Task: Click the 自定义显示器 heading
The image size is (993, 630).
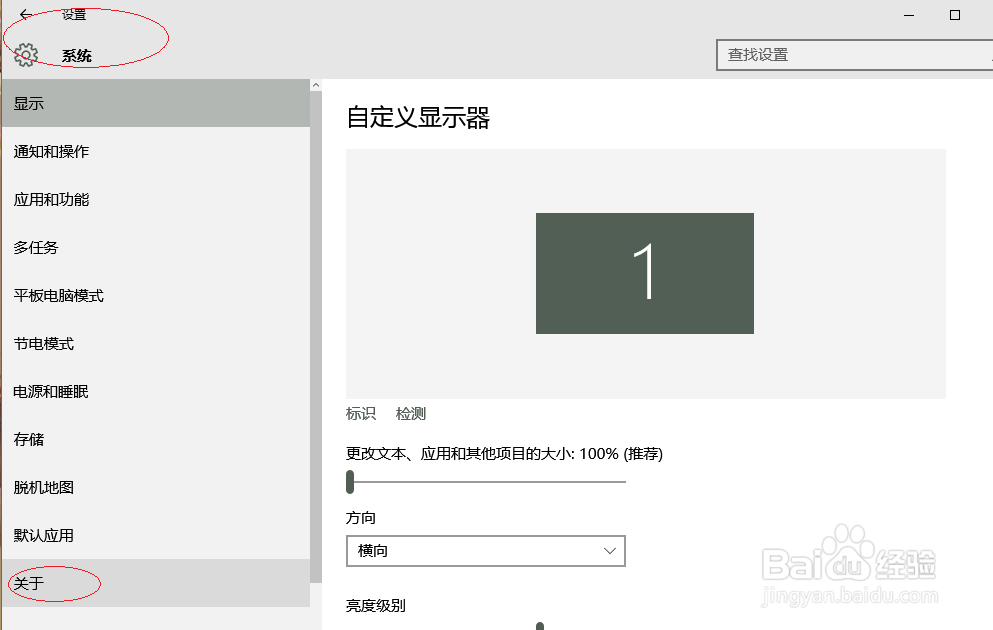Action: pos(418,118)
